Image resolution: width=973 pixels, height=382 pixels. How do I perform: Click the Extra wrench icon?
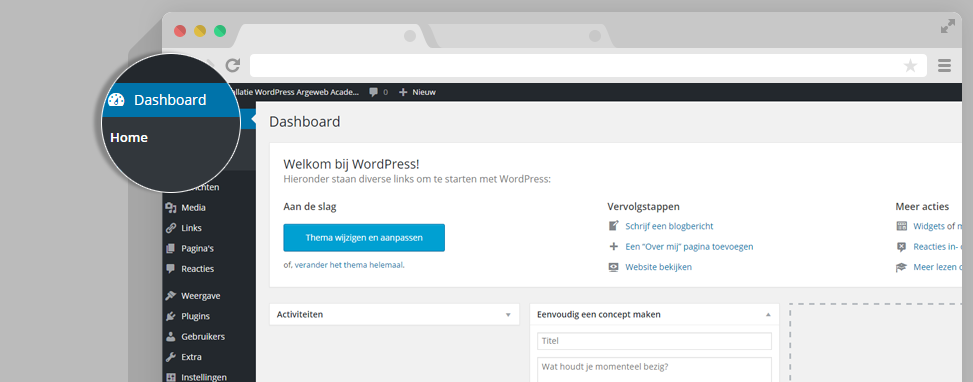coord(171,357)
